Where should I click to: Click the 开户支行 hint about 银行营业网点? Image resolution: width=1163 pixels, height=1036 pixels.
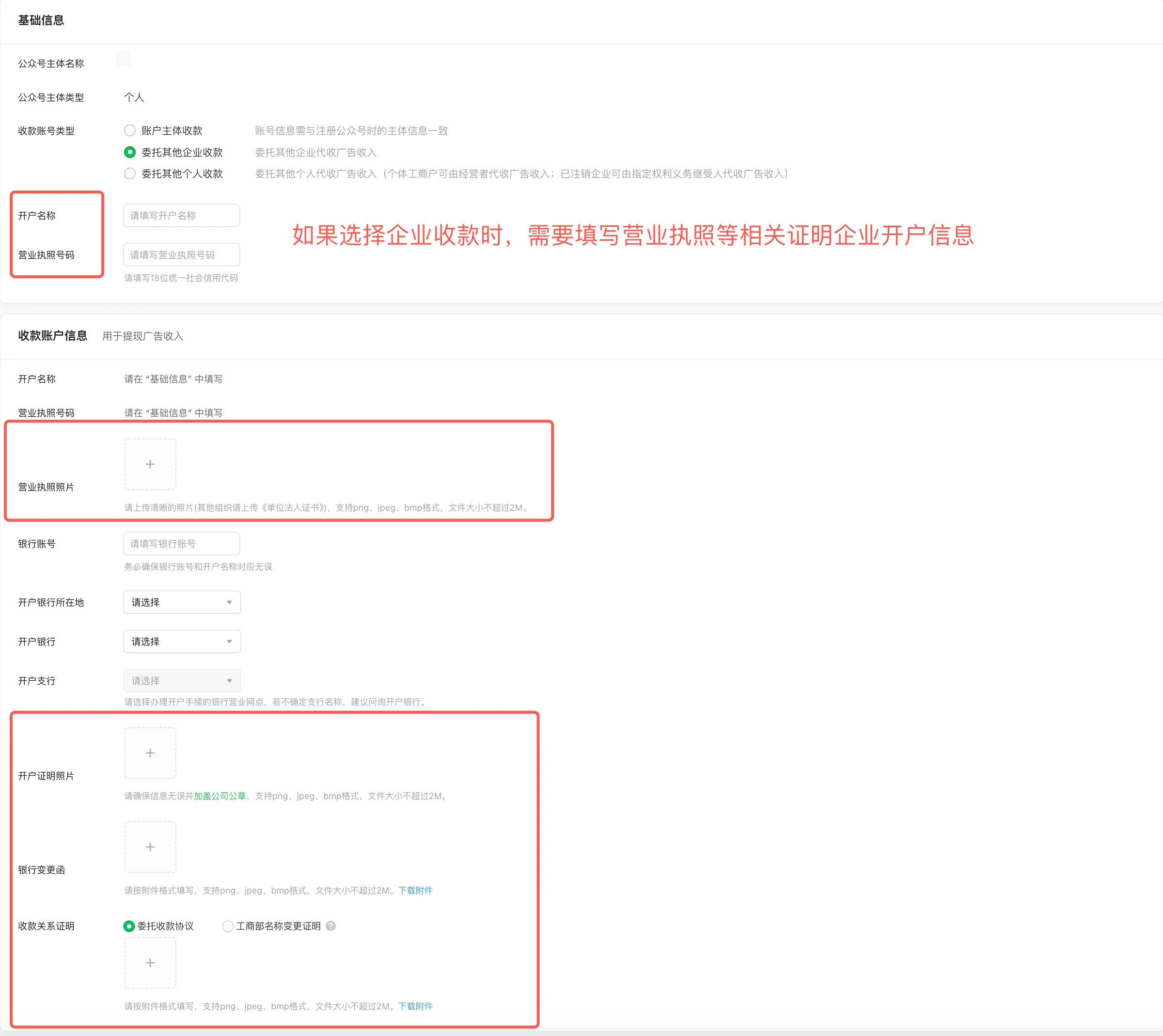[x=277, y=702]
